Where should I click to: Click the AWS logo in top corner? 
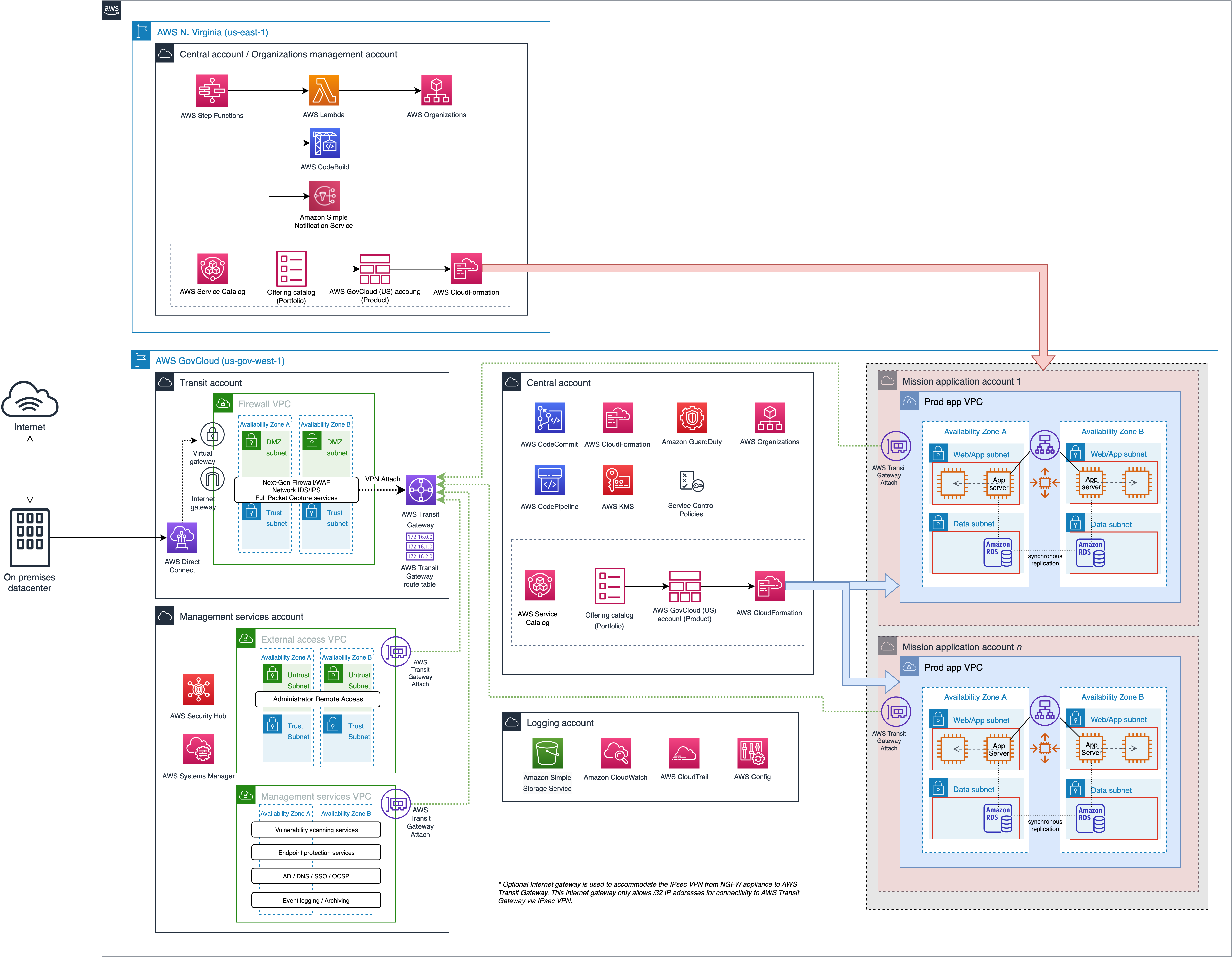(x=112, y=10)
